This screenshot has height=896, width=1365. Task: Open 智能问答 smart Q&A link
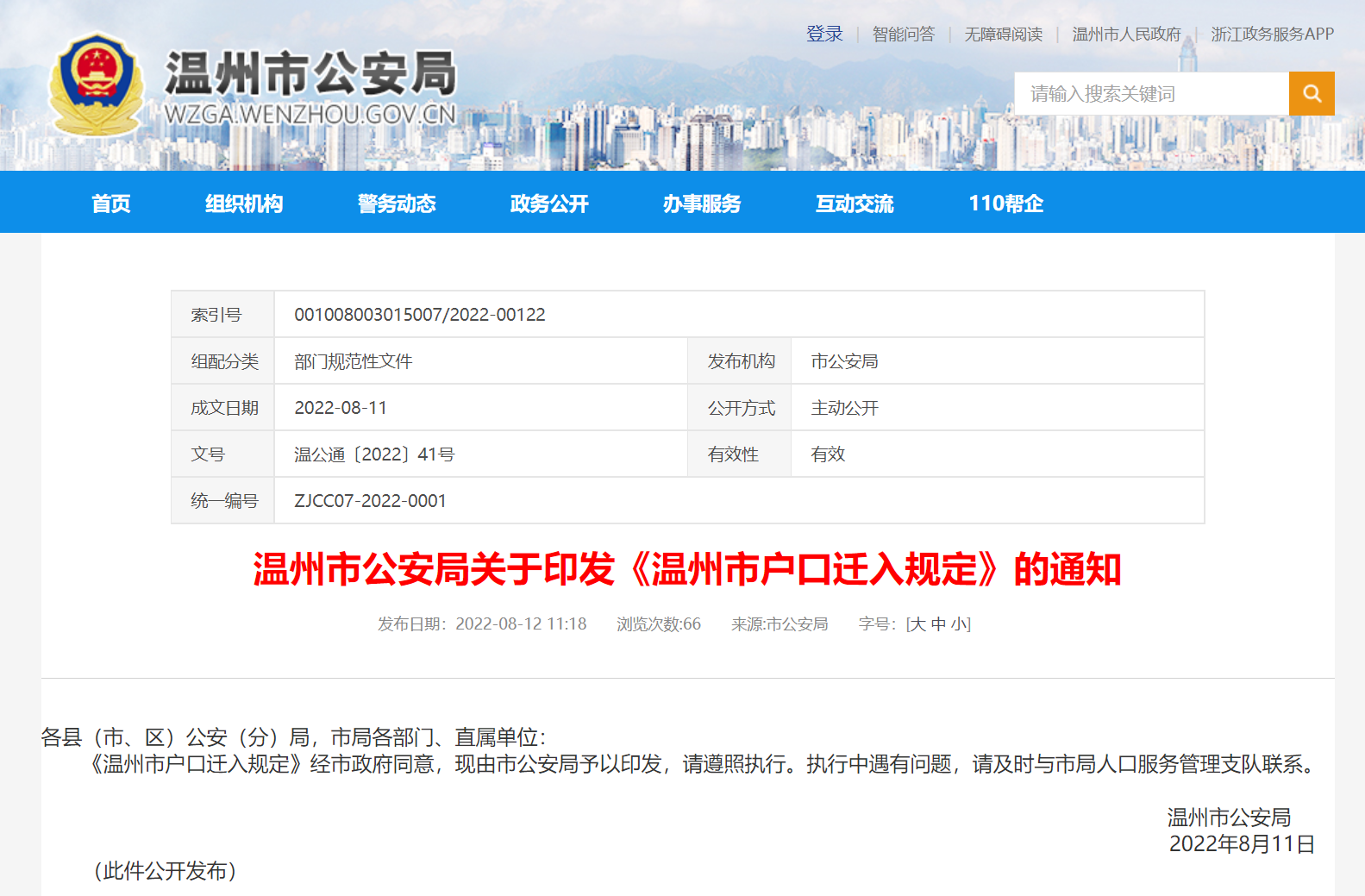coord(903,34)
